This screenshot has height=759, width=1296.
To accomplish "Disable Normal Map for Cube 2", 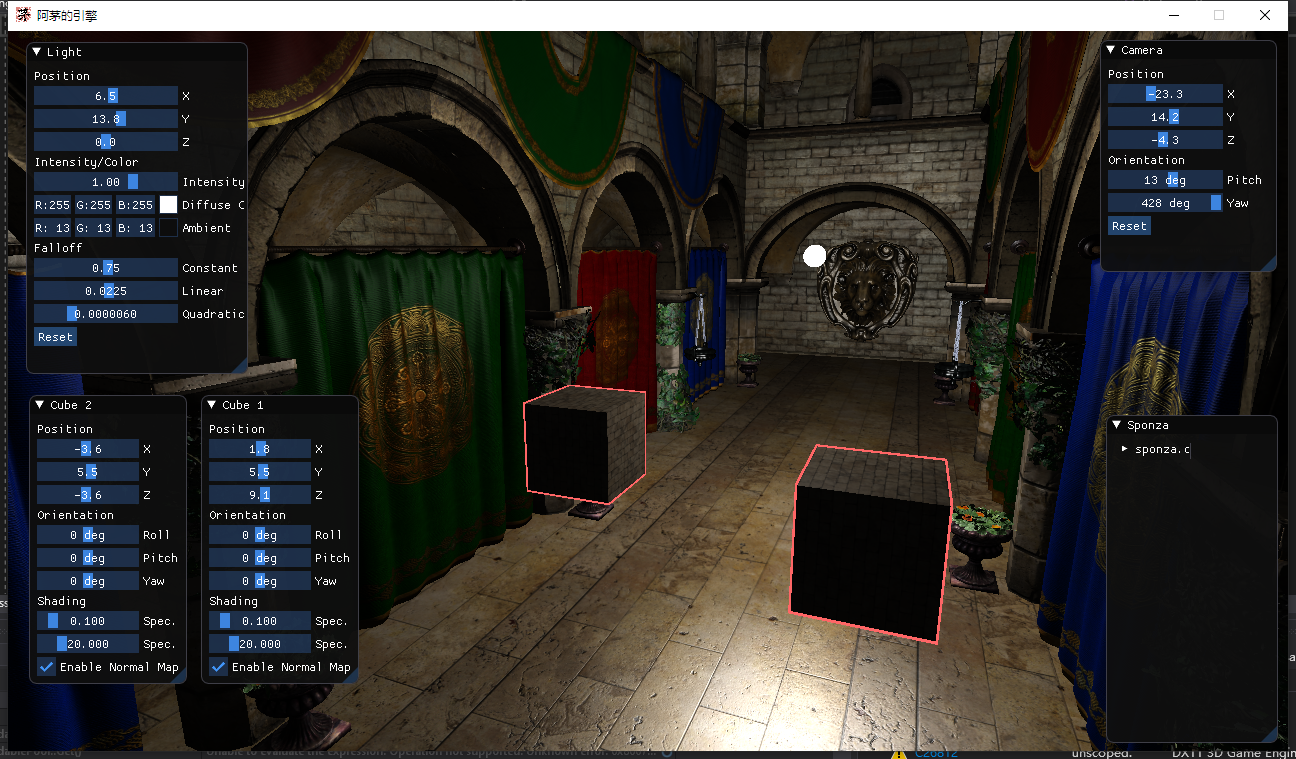I will click(47, 667).
